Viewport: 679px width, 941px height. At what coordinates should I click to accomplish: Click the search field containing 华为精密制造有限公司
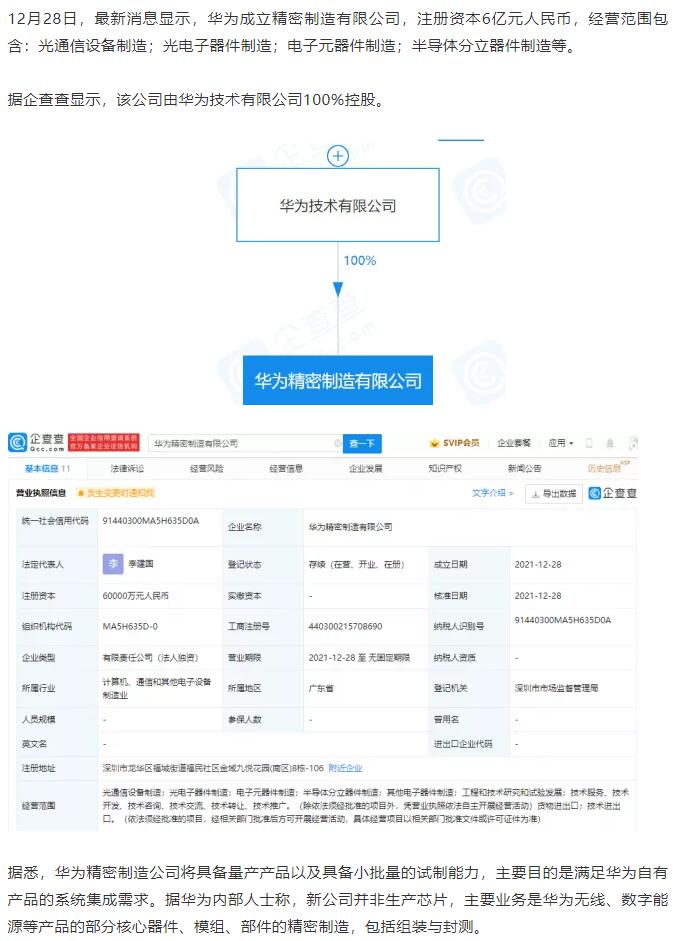click(x=245, y=443)
